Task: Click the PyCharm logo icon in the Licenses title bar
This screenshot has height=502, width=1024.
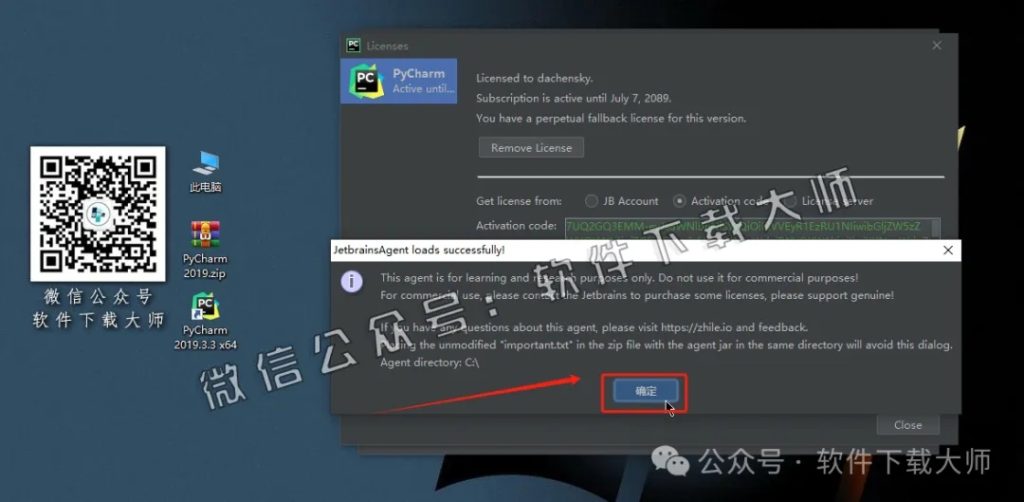Action: [x=353, y=45]
